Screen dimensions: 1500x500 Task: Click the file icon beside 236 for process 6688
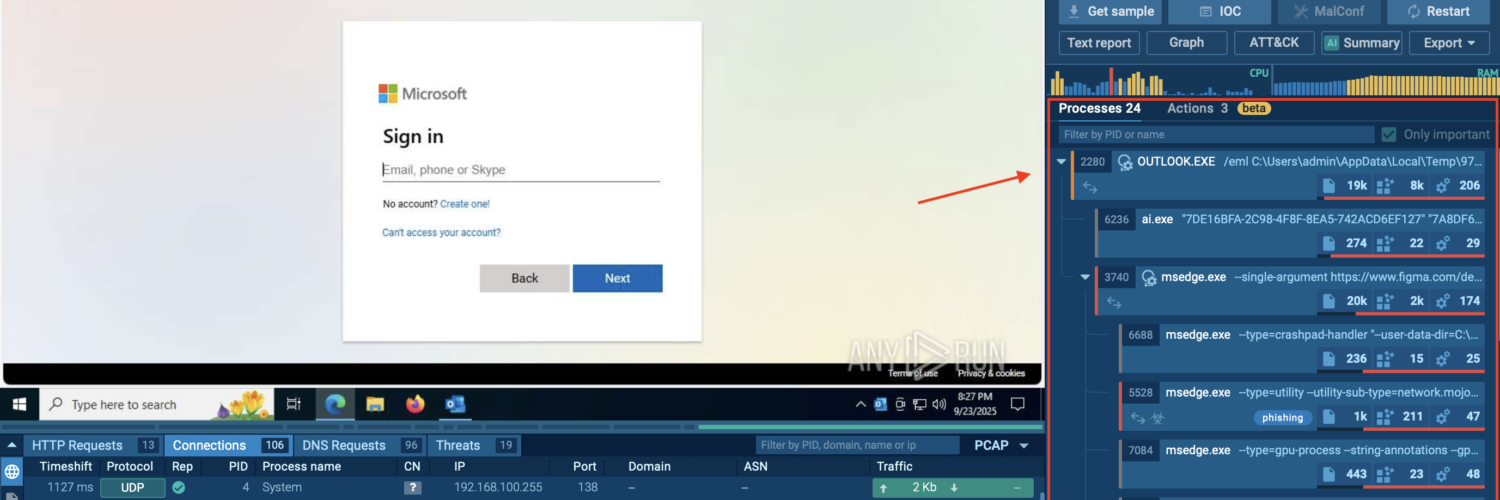click(1329, 359)
